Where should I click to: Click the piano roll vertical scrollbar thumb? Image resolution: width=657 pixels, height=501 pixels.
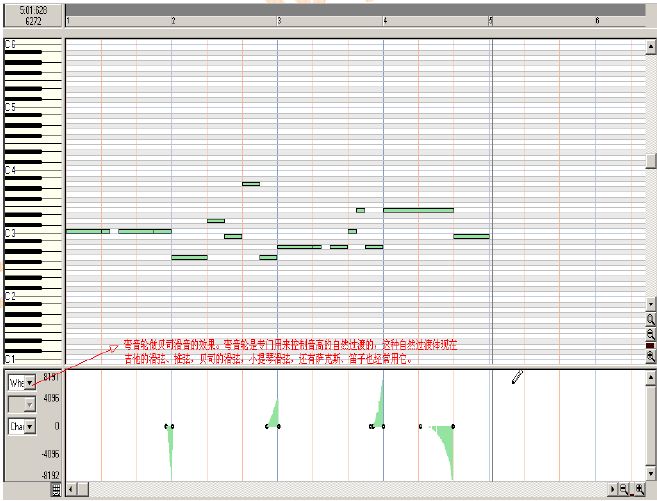(650, 161)
